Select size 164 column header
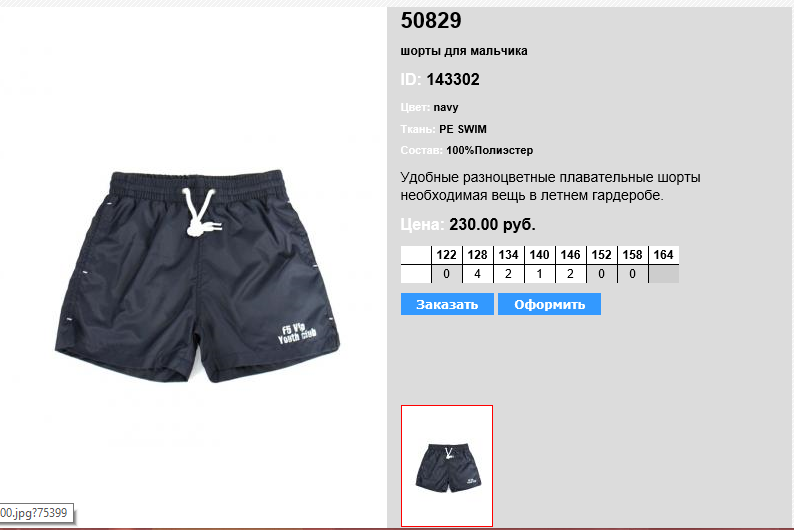This screenshot has width=794, height=530. [x=664, y=255]
